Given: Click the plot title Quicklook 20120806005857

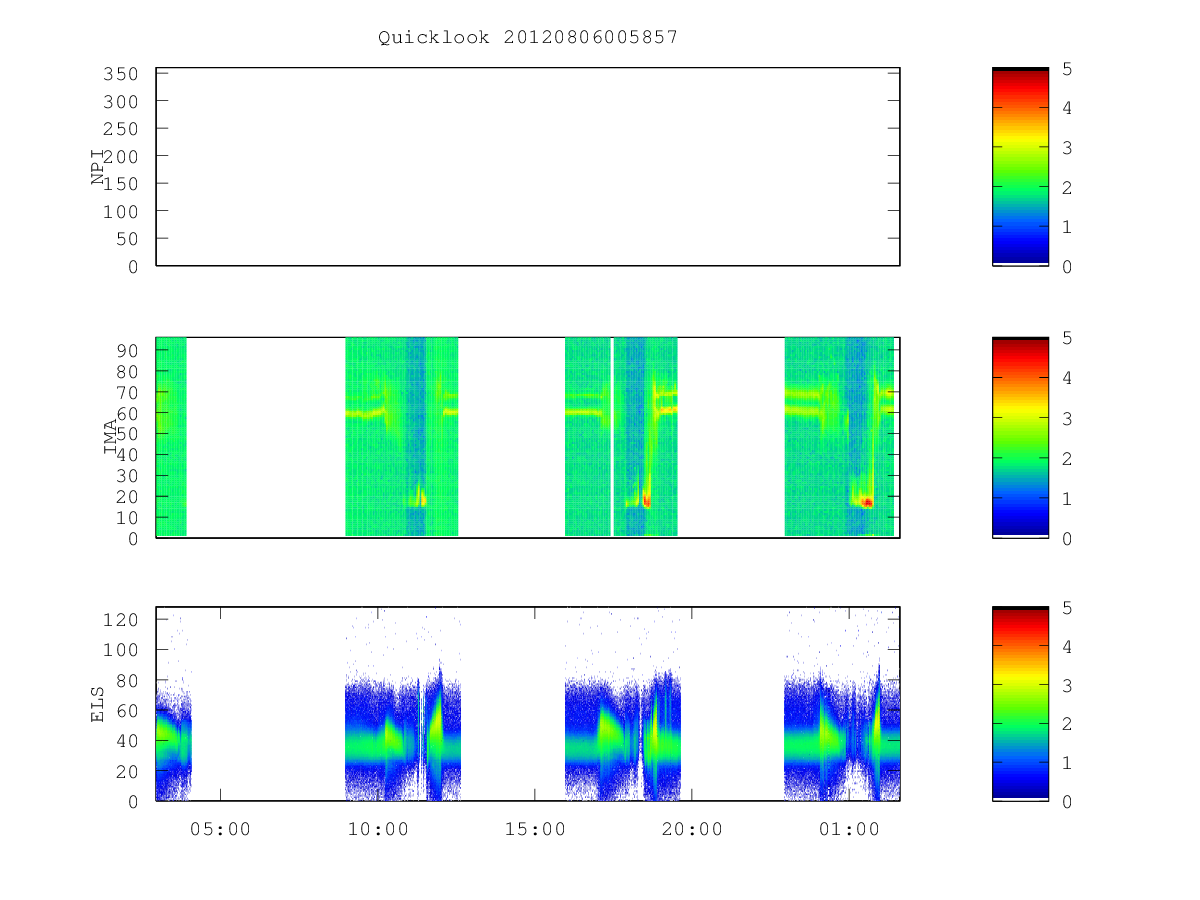Looking at the screenshot, I should click(x=528, y=37).
